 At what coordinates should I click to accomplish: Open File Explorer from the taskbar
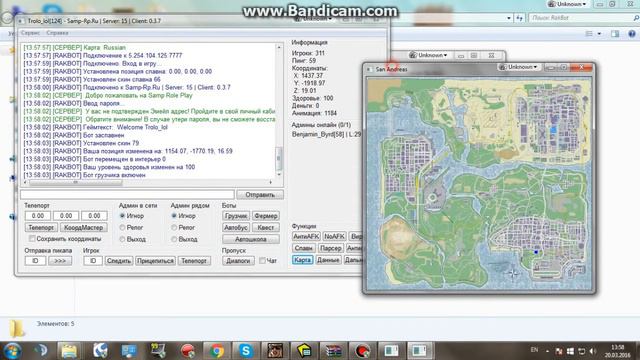69,351
